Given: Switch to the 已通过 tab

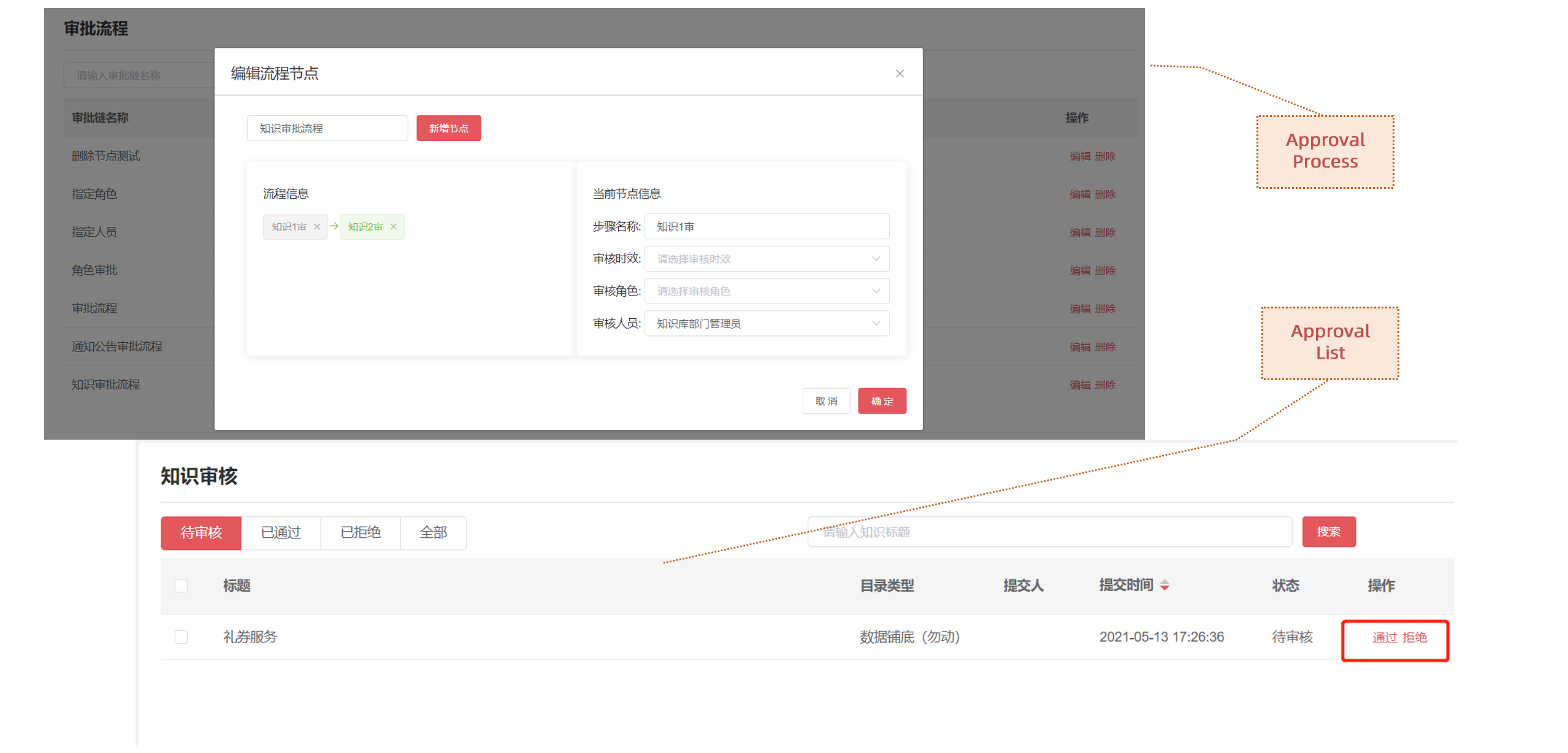Looking at the screenshot, I should tap(281, 533).
